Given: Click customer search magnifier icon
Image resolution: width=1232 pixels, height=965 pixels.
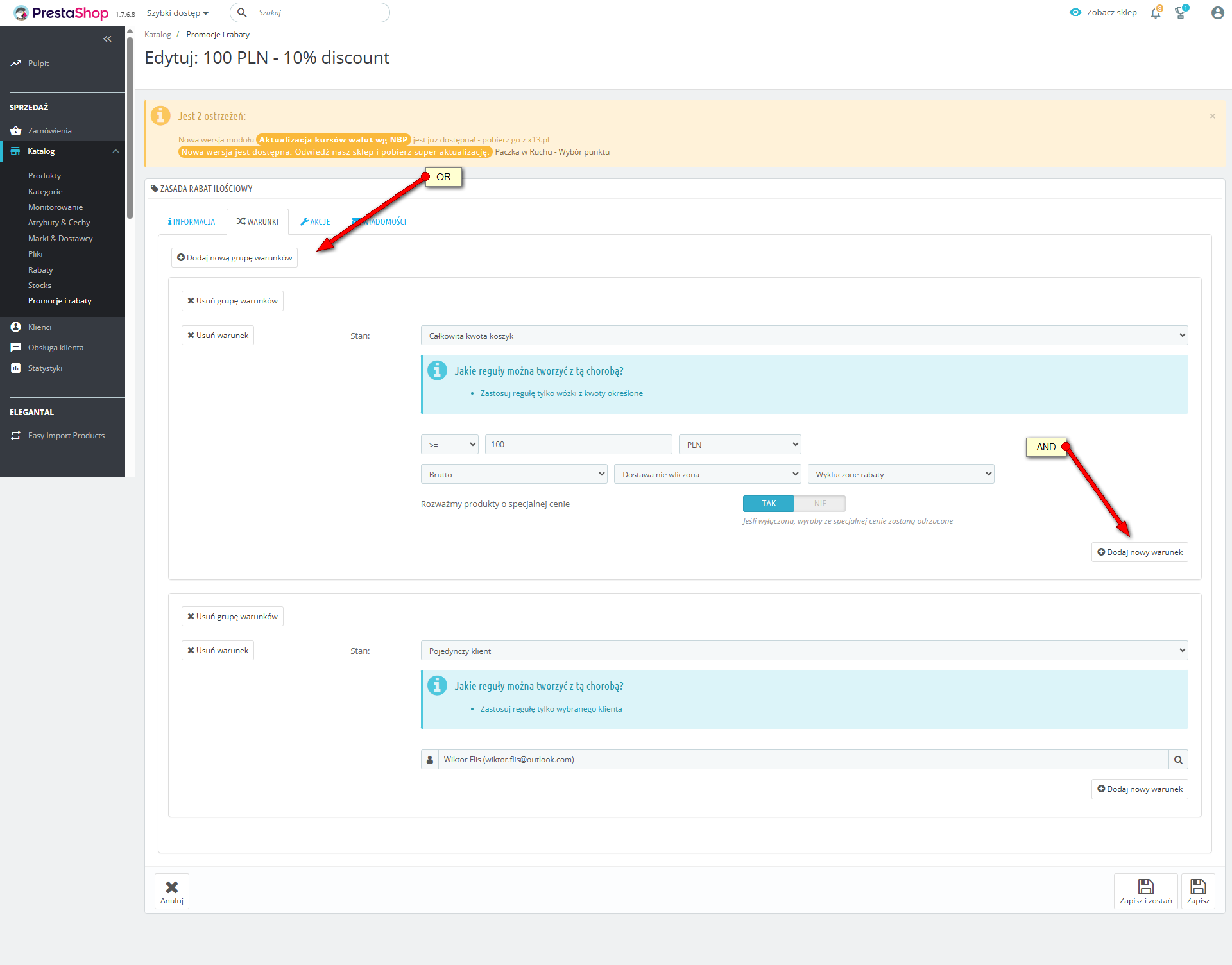Looking at the screenshot, I should pyautogui.click(x=1178, y=760).
